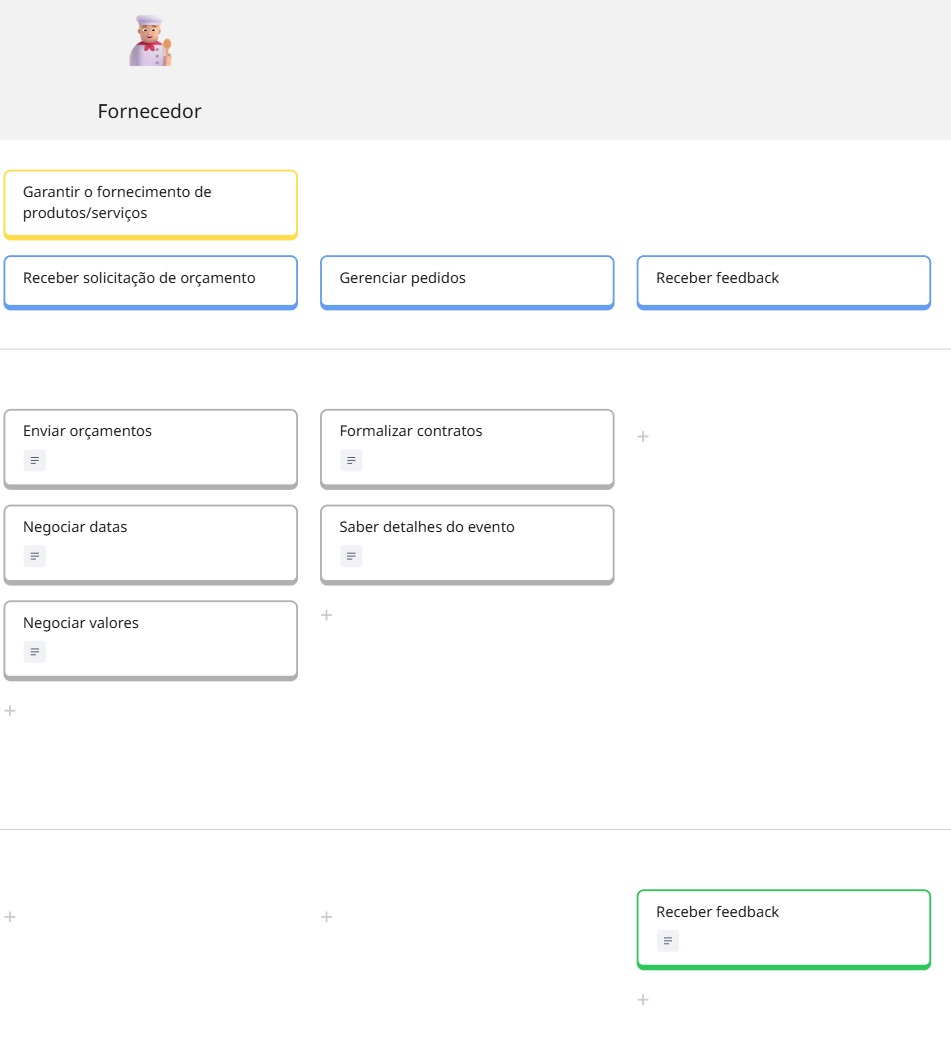Open description icon on Enviar orçamentos card
The width and height of the screenshot is (951, 1050).
(x=35, y=461)
